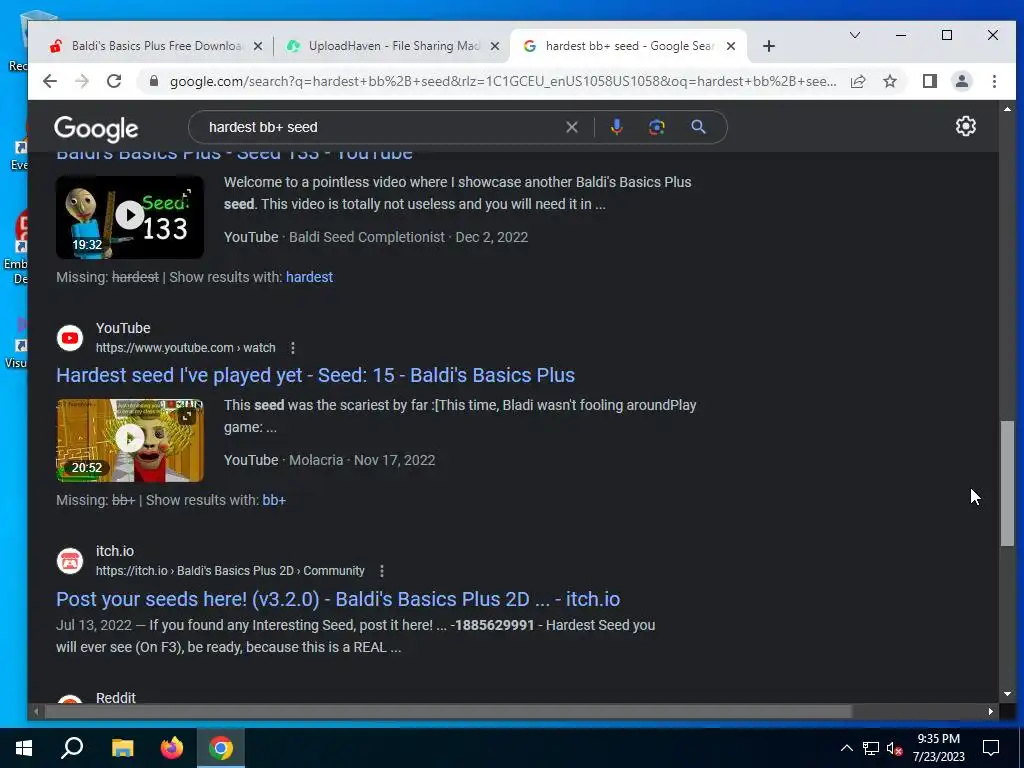
Task: Bookmark this page with the star
Action: point(889,81)
